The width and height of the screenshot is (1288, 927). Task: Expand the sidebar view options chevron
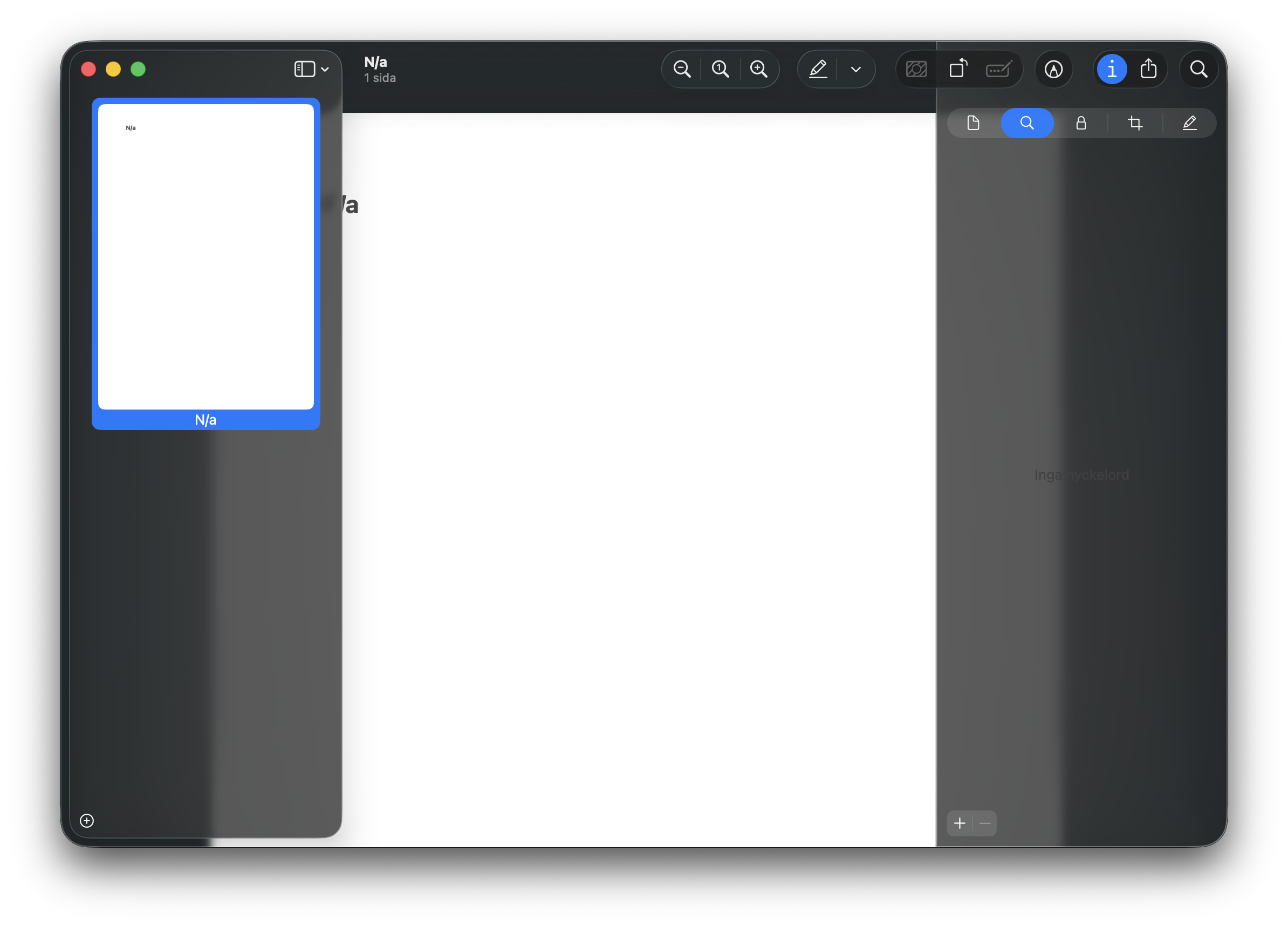click(325, 69)
